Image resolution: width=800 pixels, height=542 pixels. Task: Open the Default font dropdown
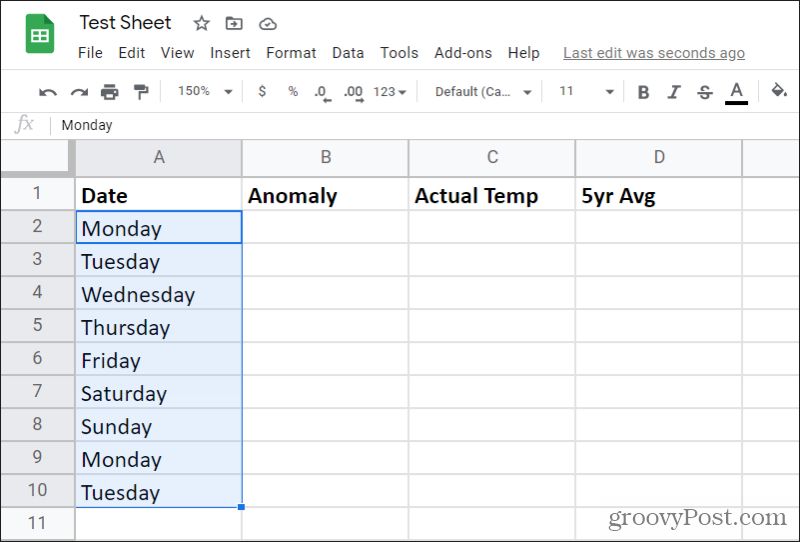483,92
